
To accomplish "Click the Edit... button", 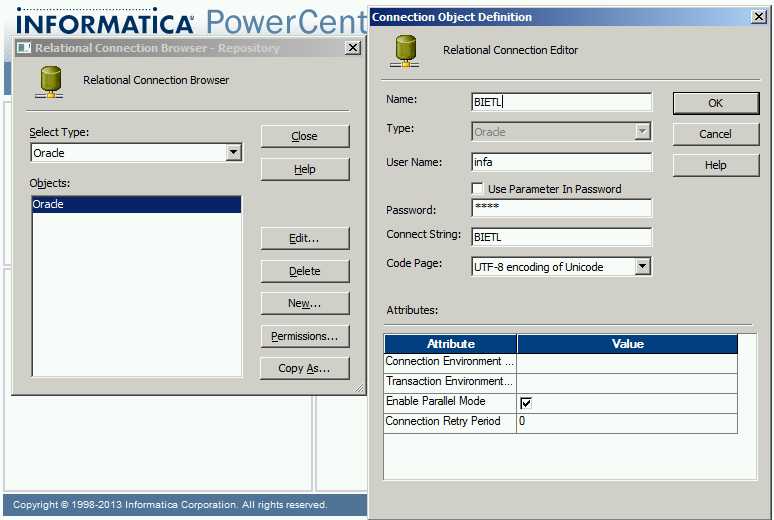I will [305, 238].
